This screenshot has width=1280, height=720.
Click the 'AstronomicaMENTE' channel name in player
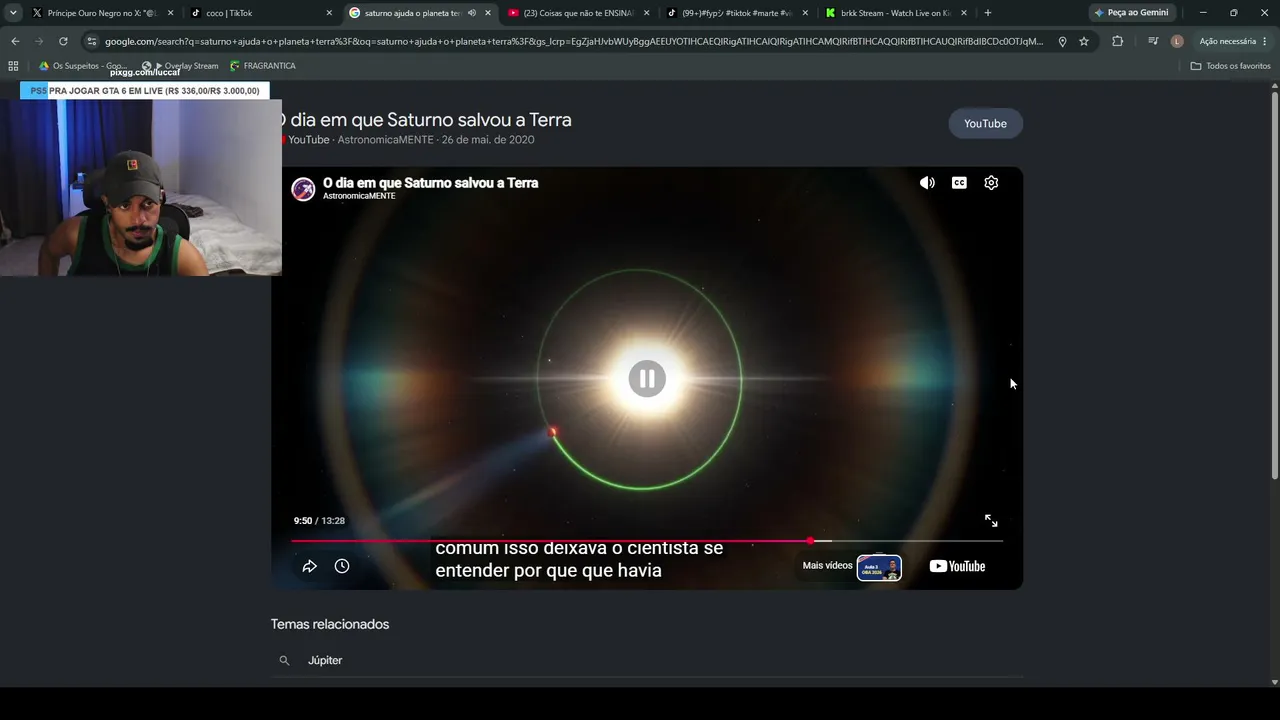pos(359,196)
